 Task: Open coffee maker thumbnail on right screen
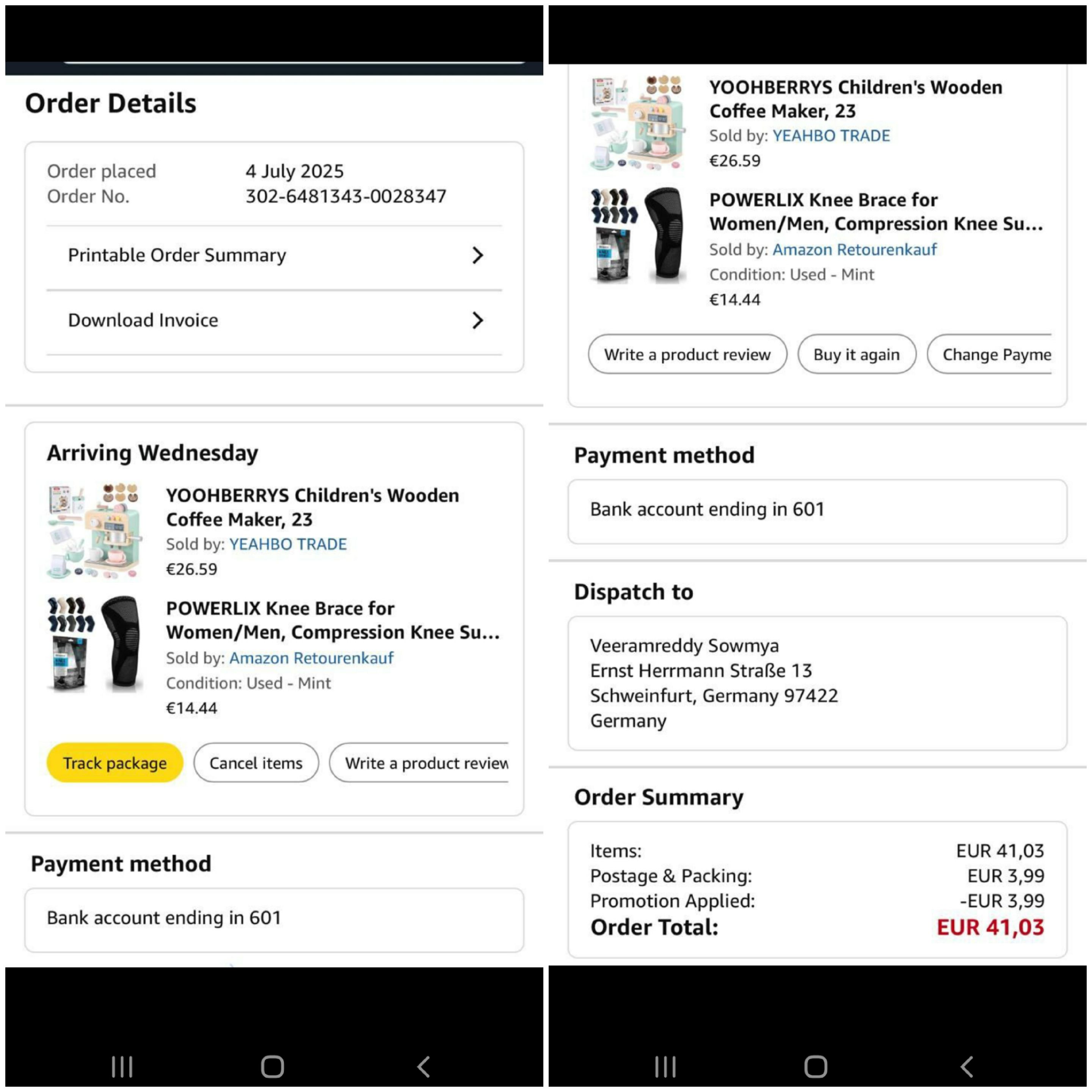click(x=638, y=122)
